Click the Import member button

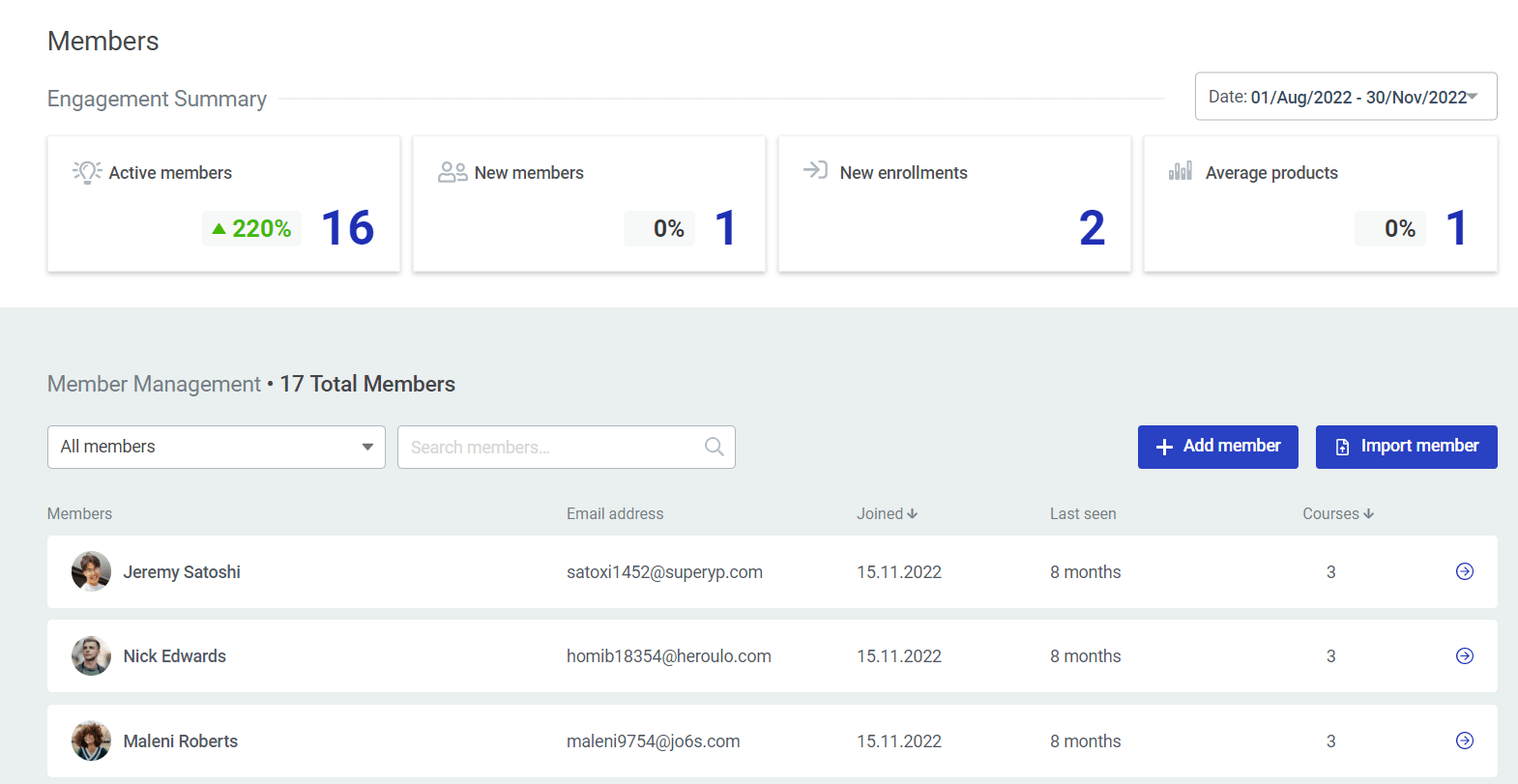click(x=1406, y=447)
